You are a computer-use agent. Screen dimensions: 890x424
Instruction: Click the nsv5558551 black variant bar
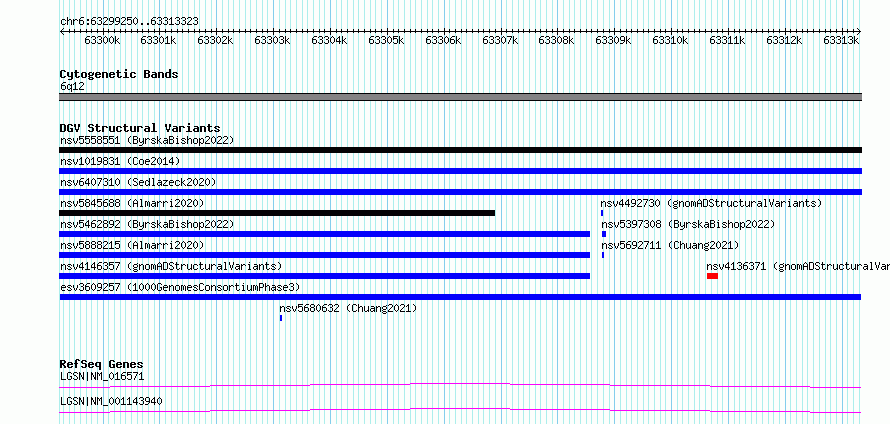coord(460,150)
